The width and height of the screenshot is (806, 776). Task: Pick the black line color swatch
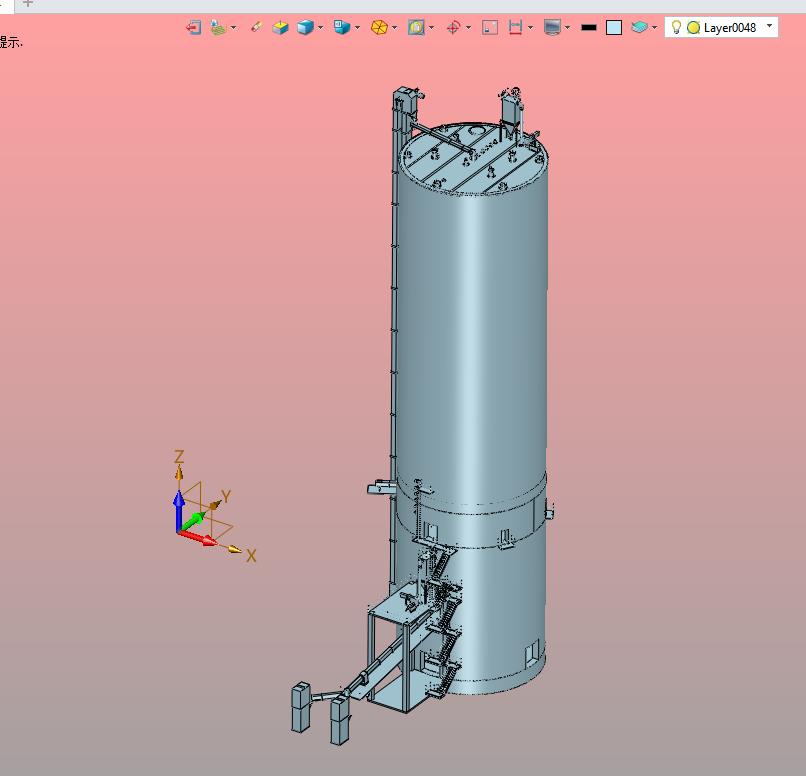coord(589,28)
